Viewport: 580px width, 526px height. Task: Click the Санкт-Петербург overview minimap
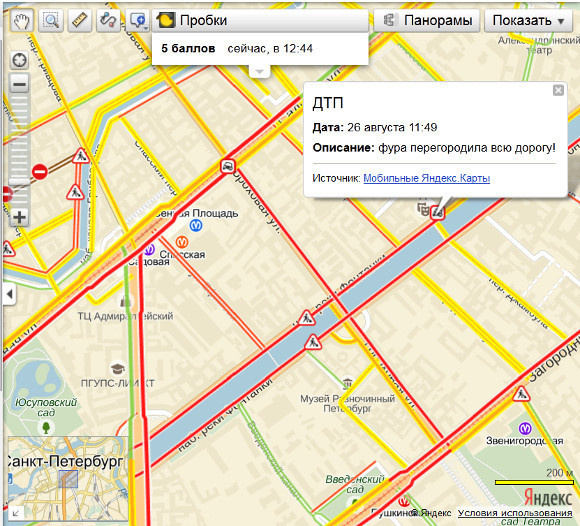pos(68,478)
